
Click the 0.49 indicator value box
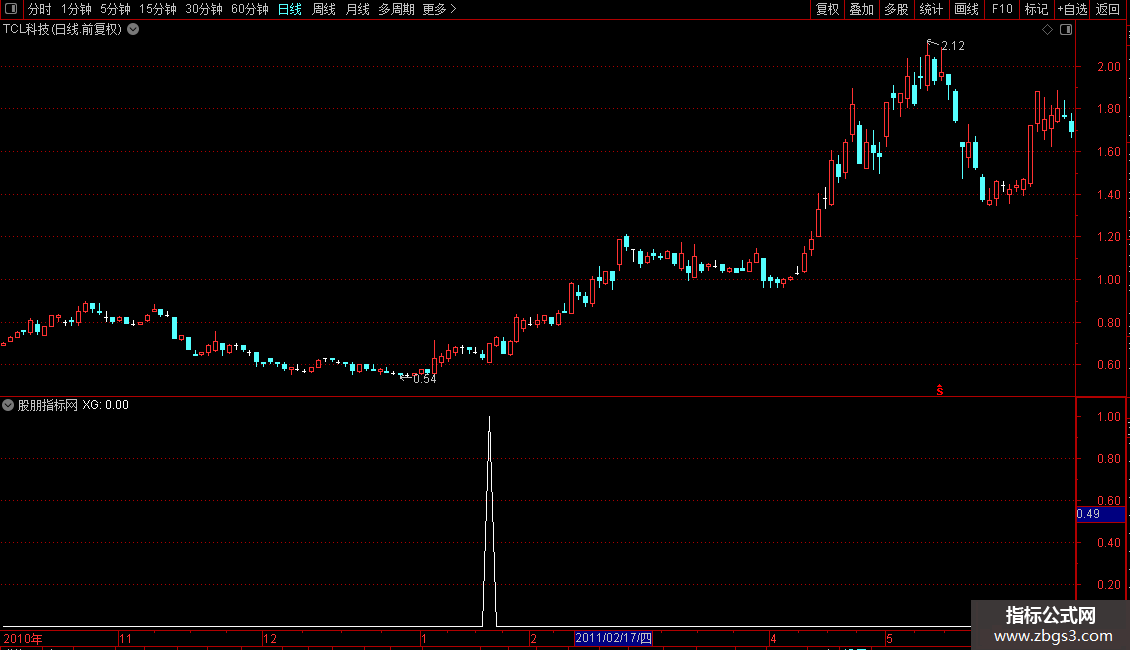[x=1100, y=514]
